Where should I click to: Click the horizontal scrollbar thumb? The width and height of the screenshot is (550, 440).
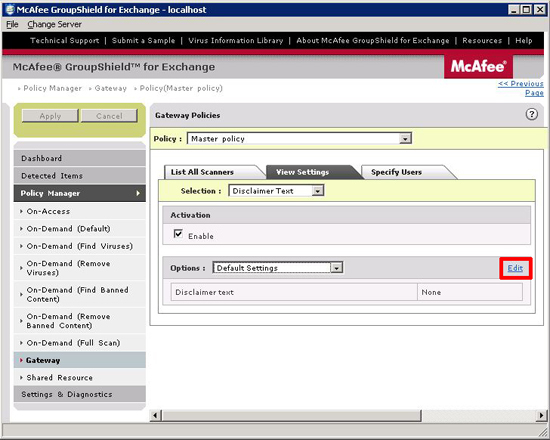tap(291, 415)
